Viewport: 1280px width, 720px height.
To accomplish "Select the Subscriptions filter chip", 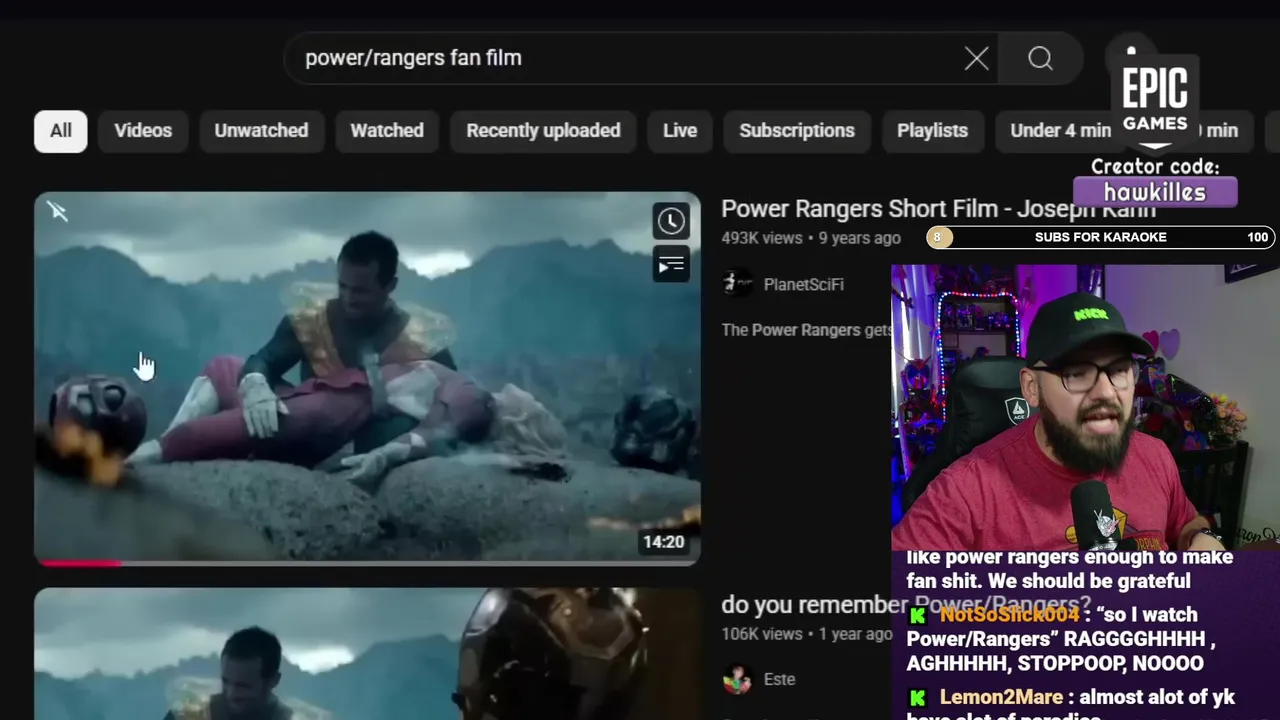I will point(797,131).
